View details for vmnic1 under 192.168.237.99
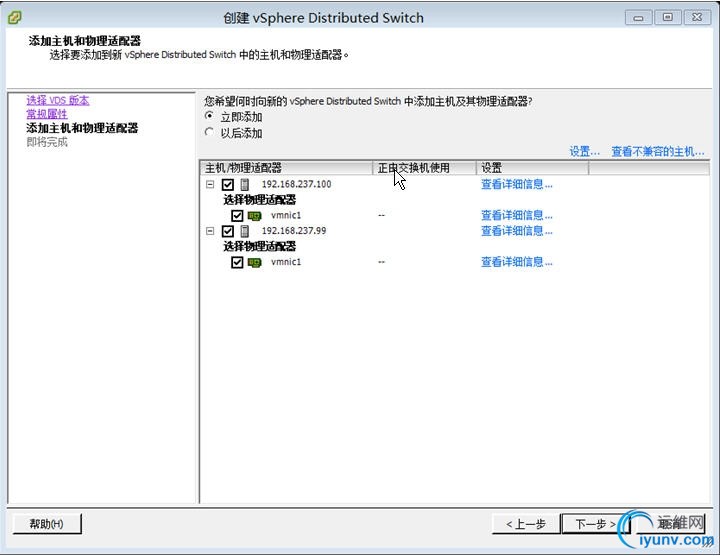The height and width of the screenshot is (556, 720). 517,262
